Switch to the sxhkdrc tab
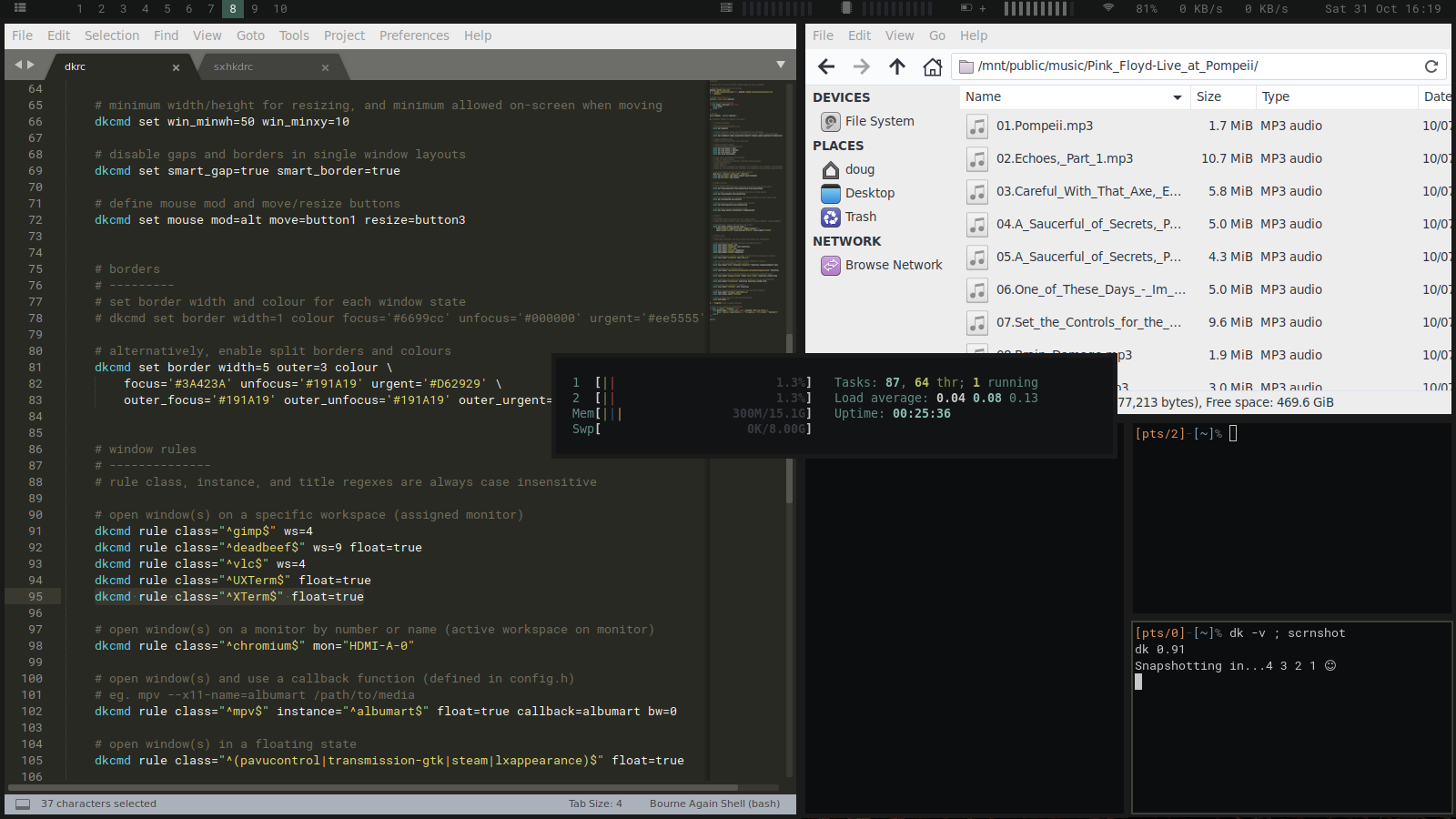The height and width of the screenshot is (819, 1456). [x=234, y=66]
